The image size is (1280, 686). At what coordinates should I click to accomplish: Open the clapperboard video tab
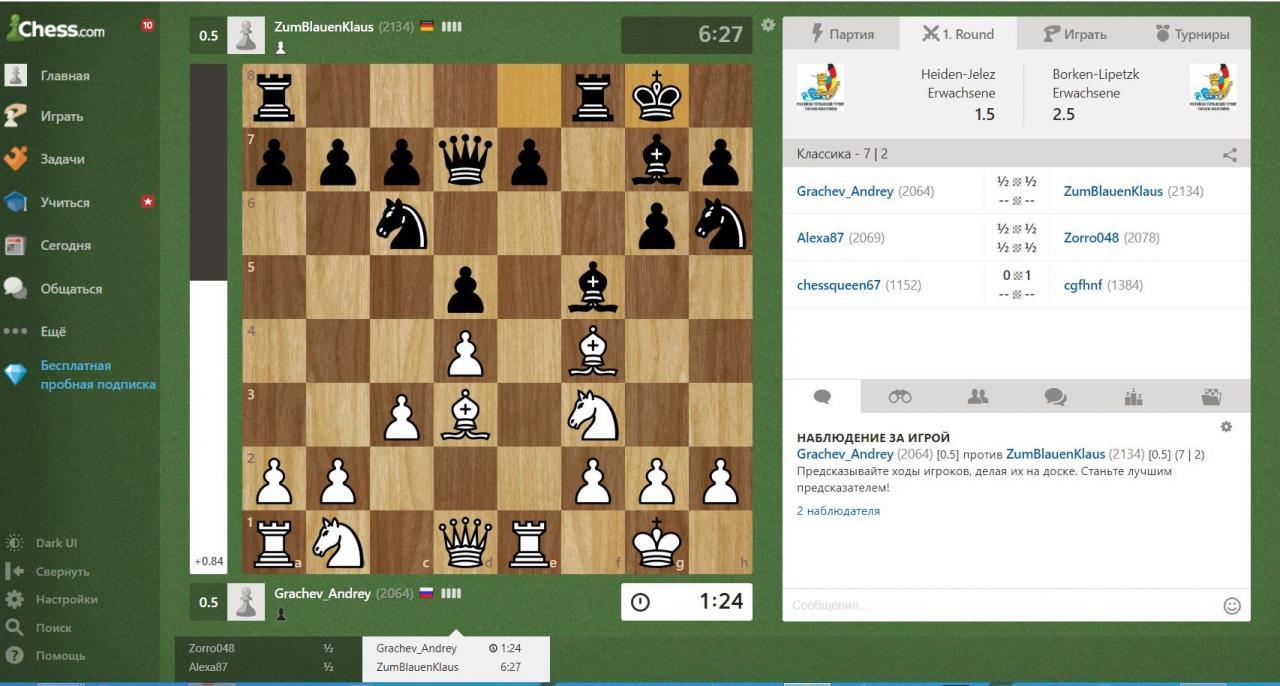pyautogui.click(x=1211, y=397)
